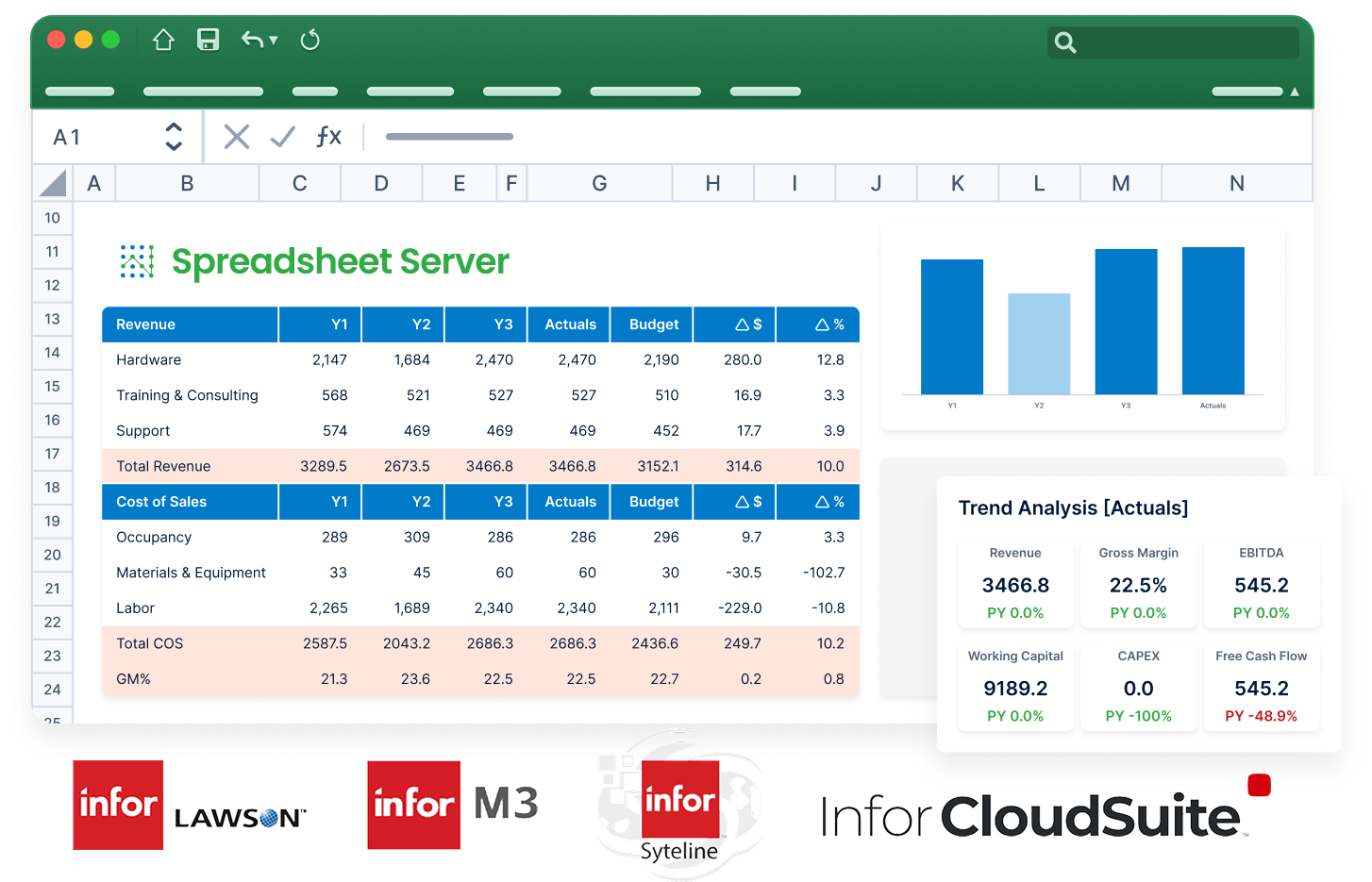
Task: Click the Home icon in the toolbar
Action: pos(162,40)
